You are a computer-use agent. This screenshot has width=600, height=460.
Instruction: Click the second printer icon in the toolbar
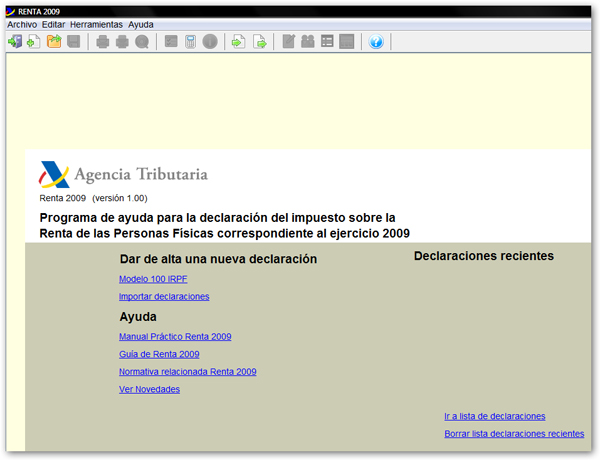tap(122, 41)
